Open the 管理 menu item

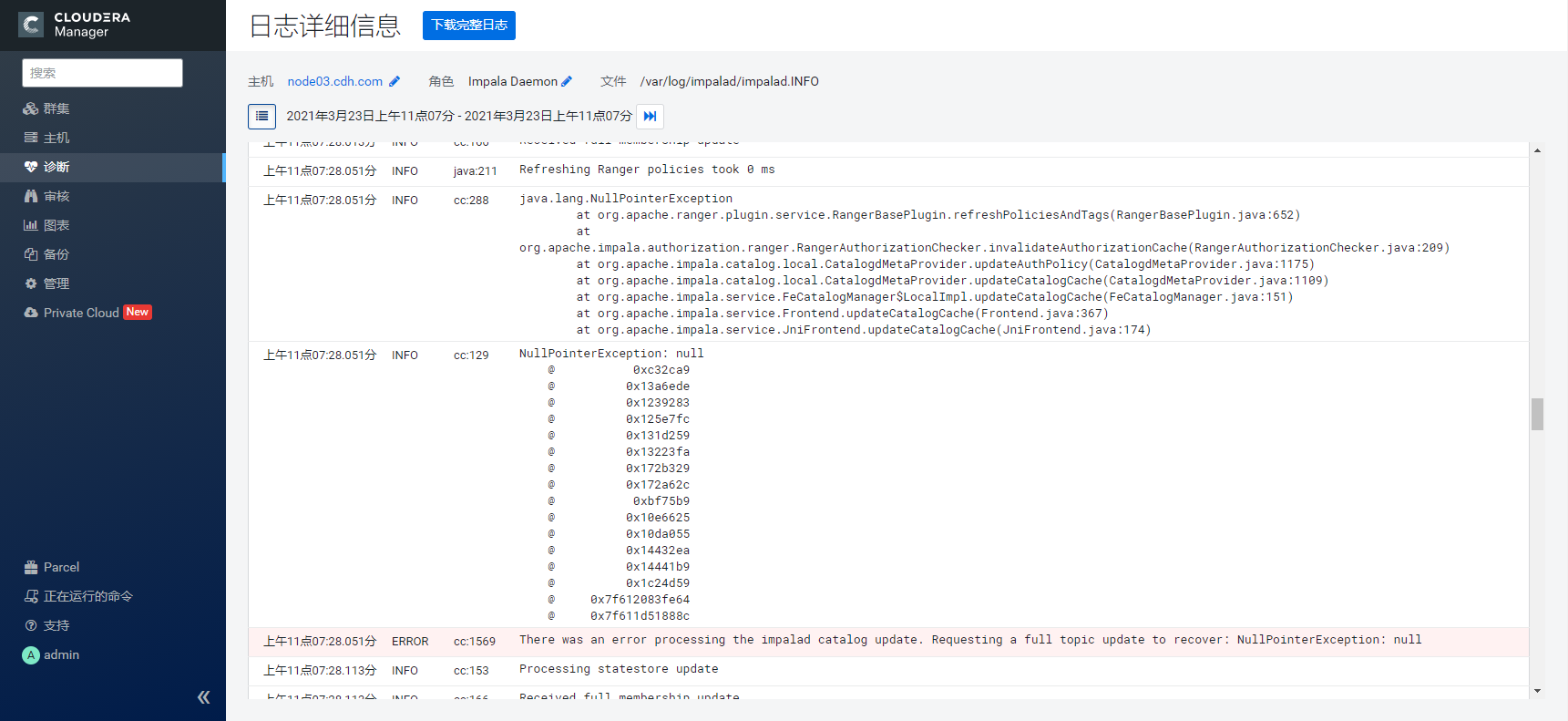[56, 283]
